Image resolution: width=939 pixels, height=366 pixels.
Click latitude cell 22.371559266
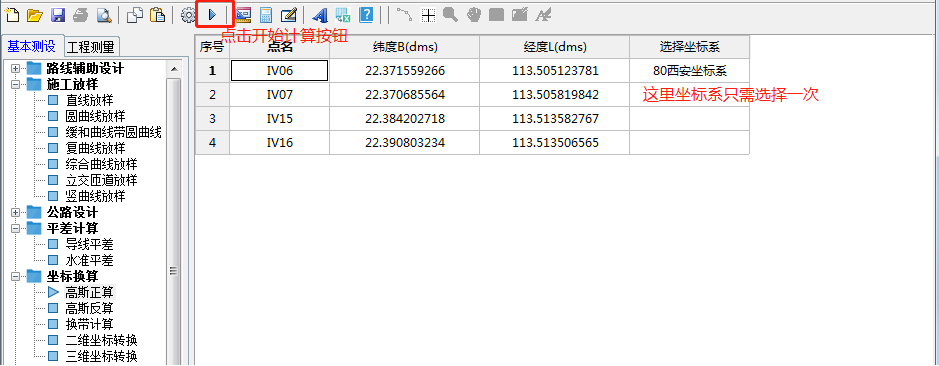click(x=404, y=71)
